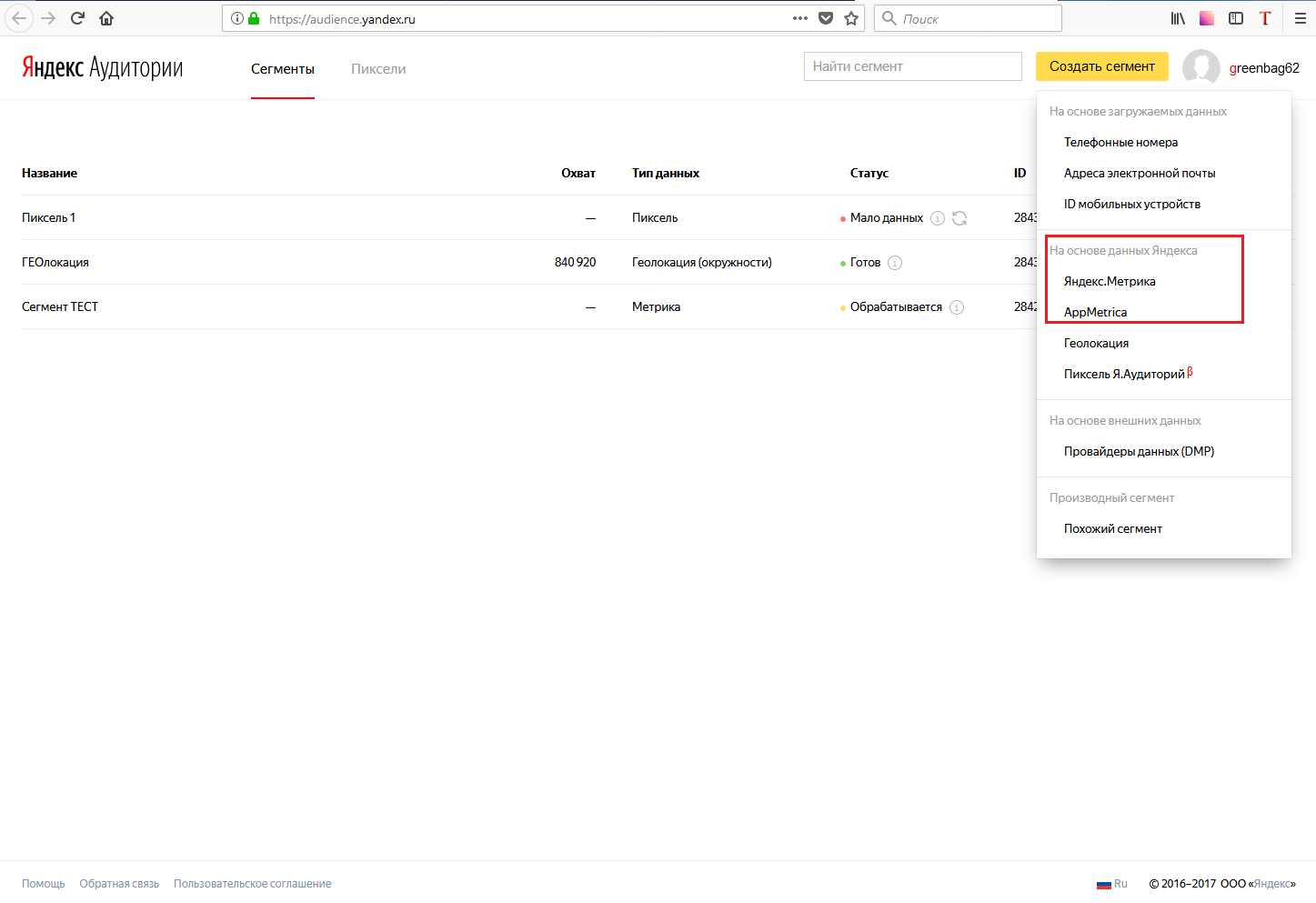Select Яндекс.Метрика menu item

(x=1110, y=282)
